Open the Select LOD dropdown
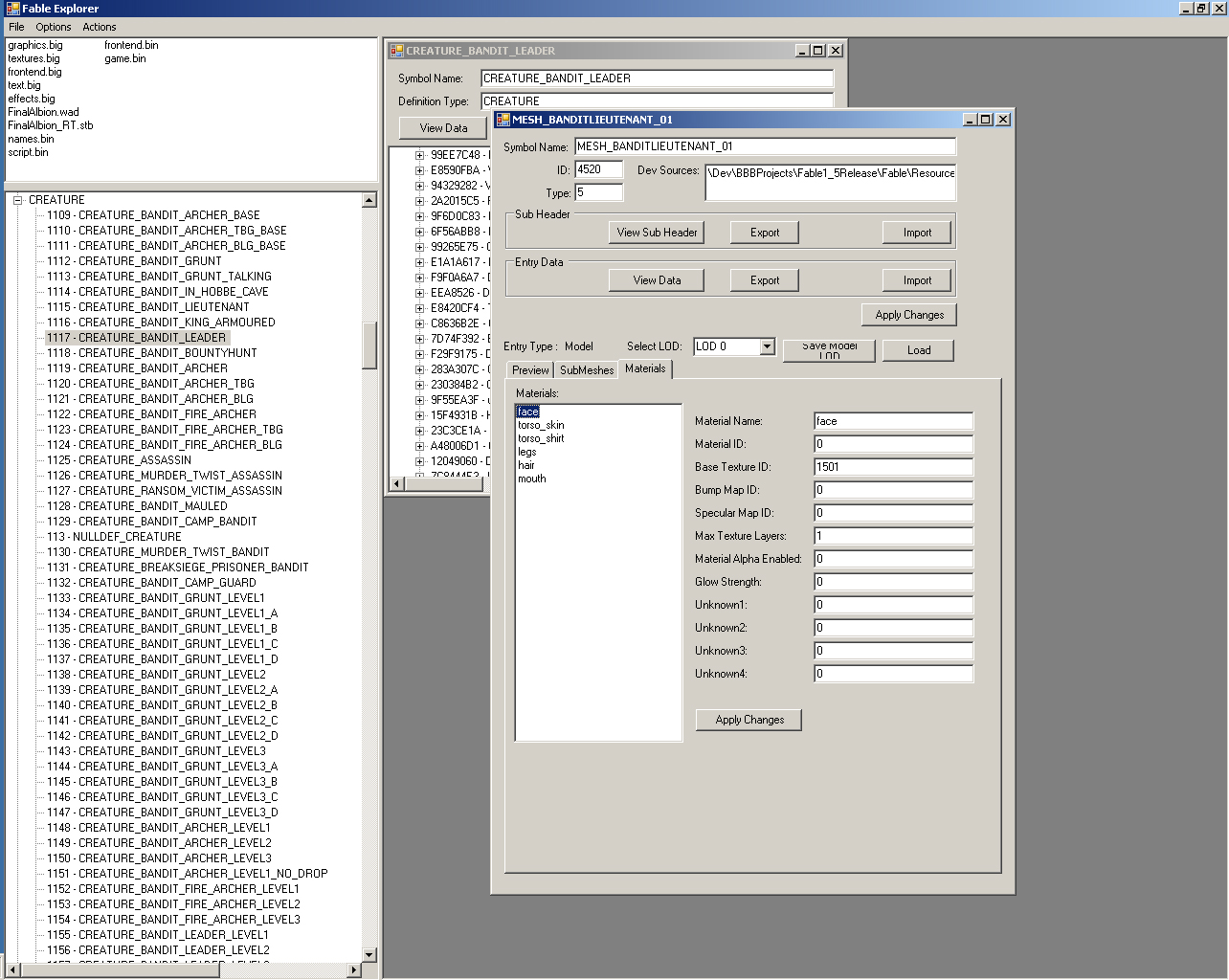1229x980 pixels. tap(767, 346)
